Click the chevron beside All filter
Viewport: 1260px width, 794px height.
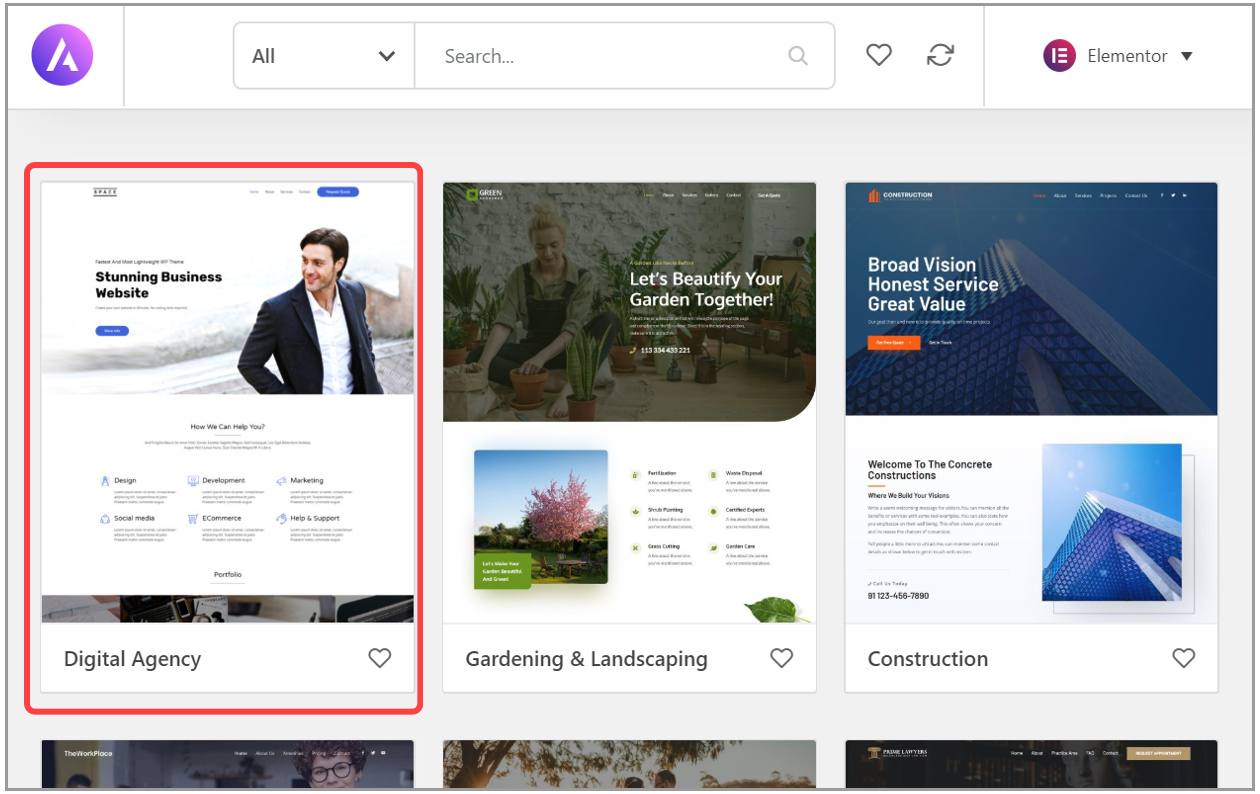click(387, 56)
